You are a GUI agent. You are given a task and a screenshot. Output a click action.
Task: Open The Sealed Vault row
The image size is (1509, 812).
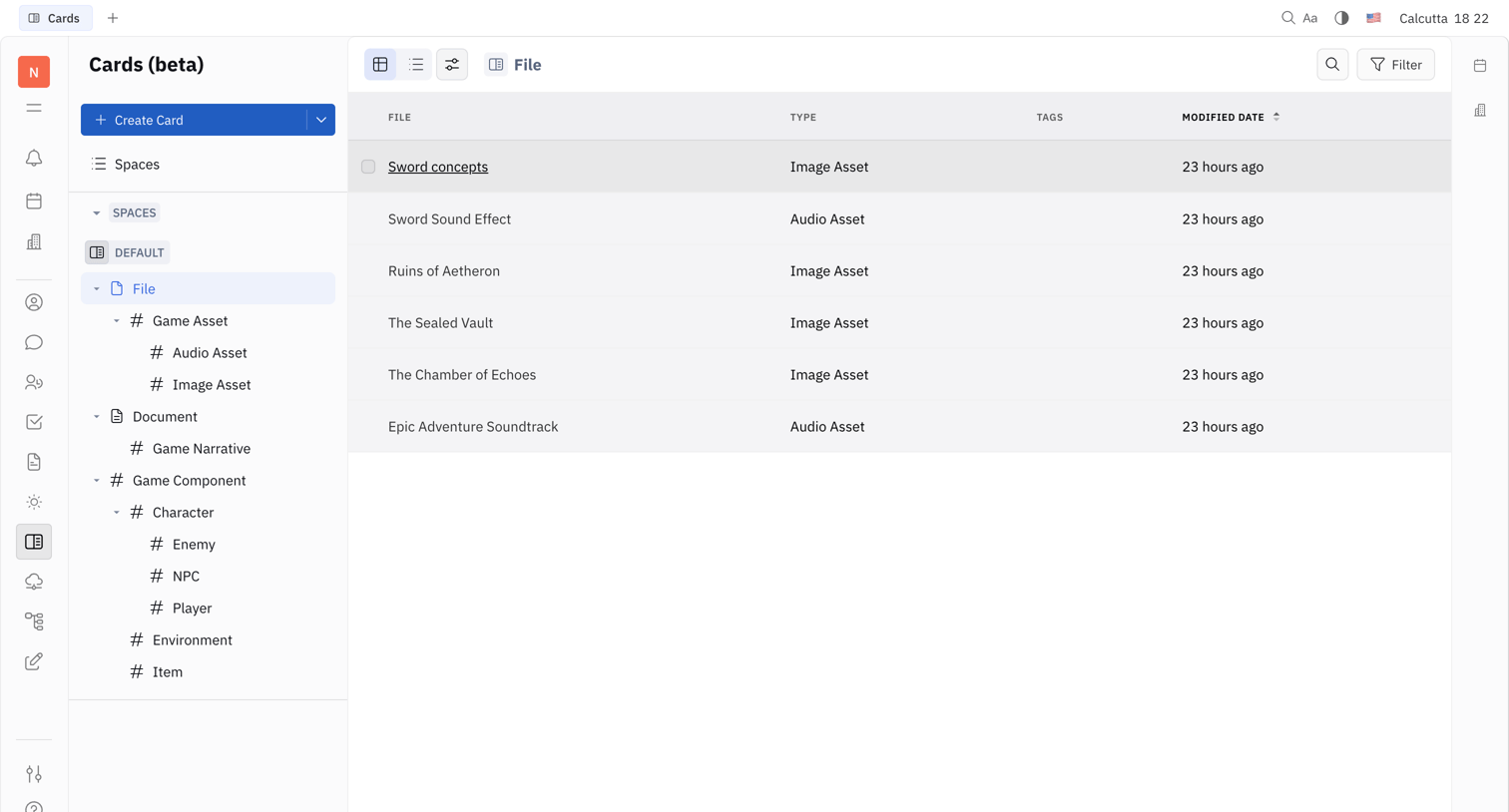(899, 322)
